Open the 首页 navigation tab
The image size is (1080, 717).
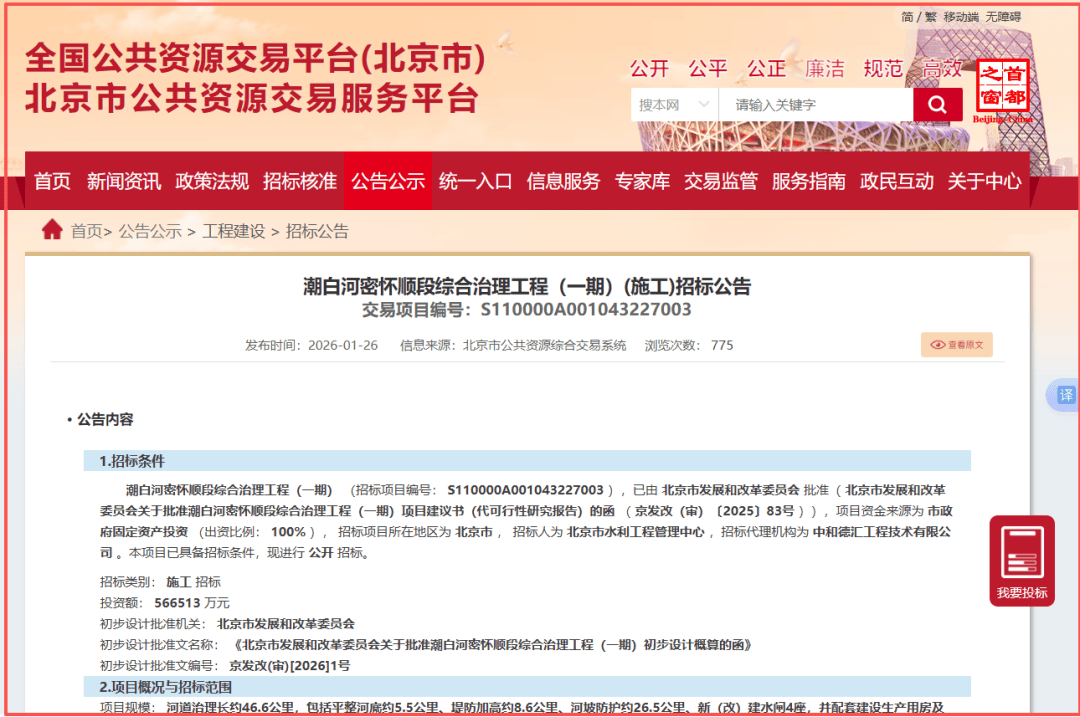[x=53, y=181]
